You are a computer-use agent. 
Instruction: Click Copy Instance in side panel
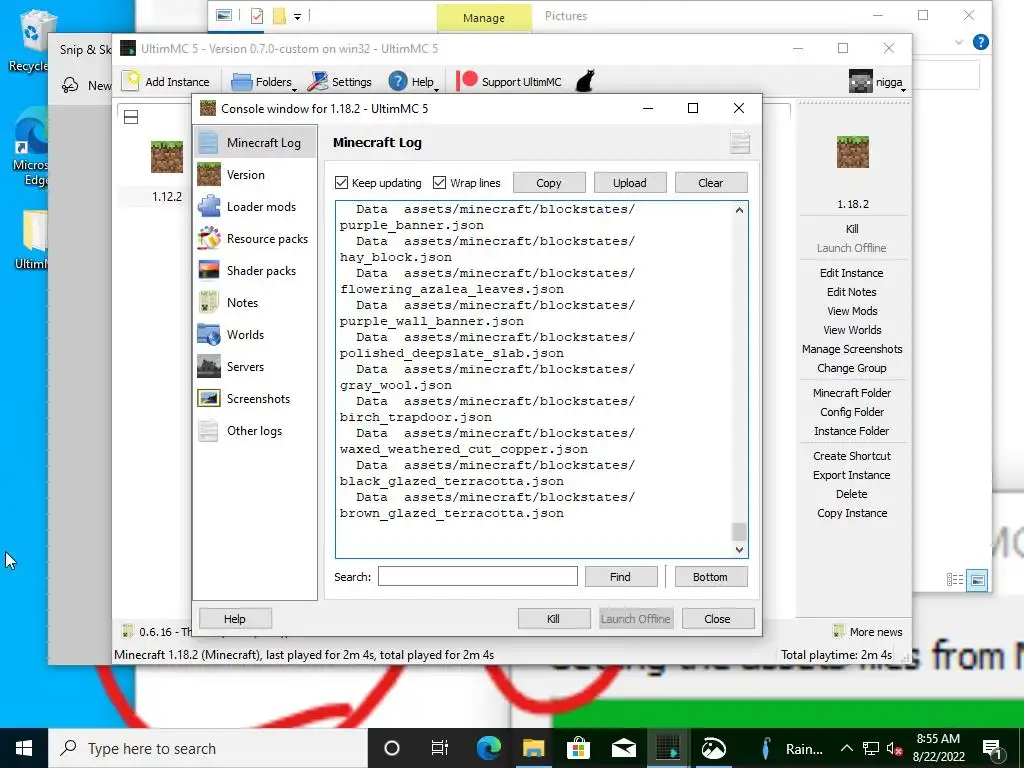click(x=852, y=513)
